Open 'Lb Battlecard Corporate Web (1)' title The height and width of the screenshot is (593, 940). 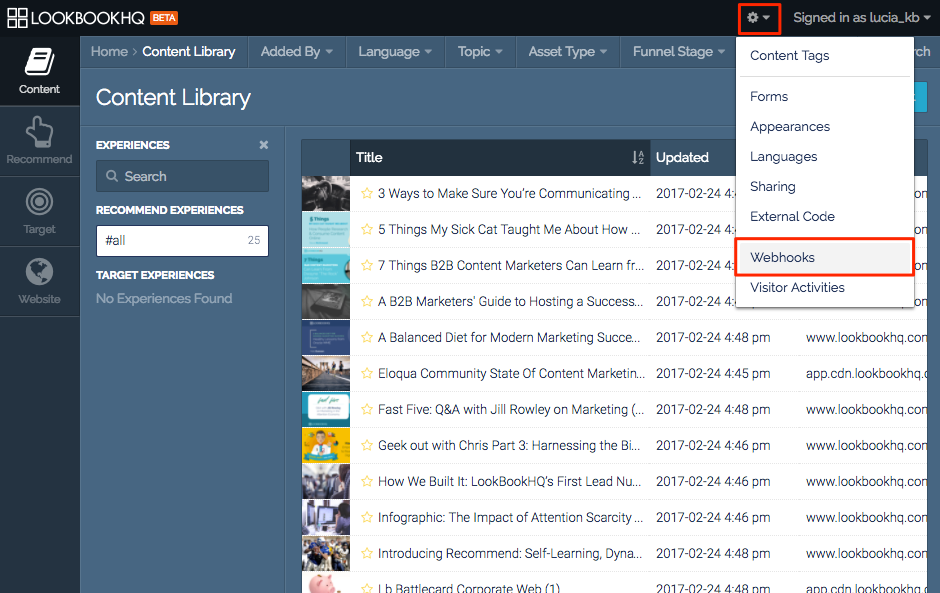(469, 588)
